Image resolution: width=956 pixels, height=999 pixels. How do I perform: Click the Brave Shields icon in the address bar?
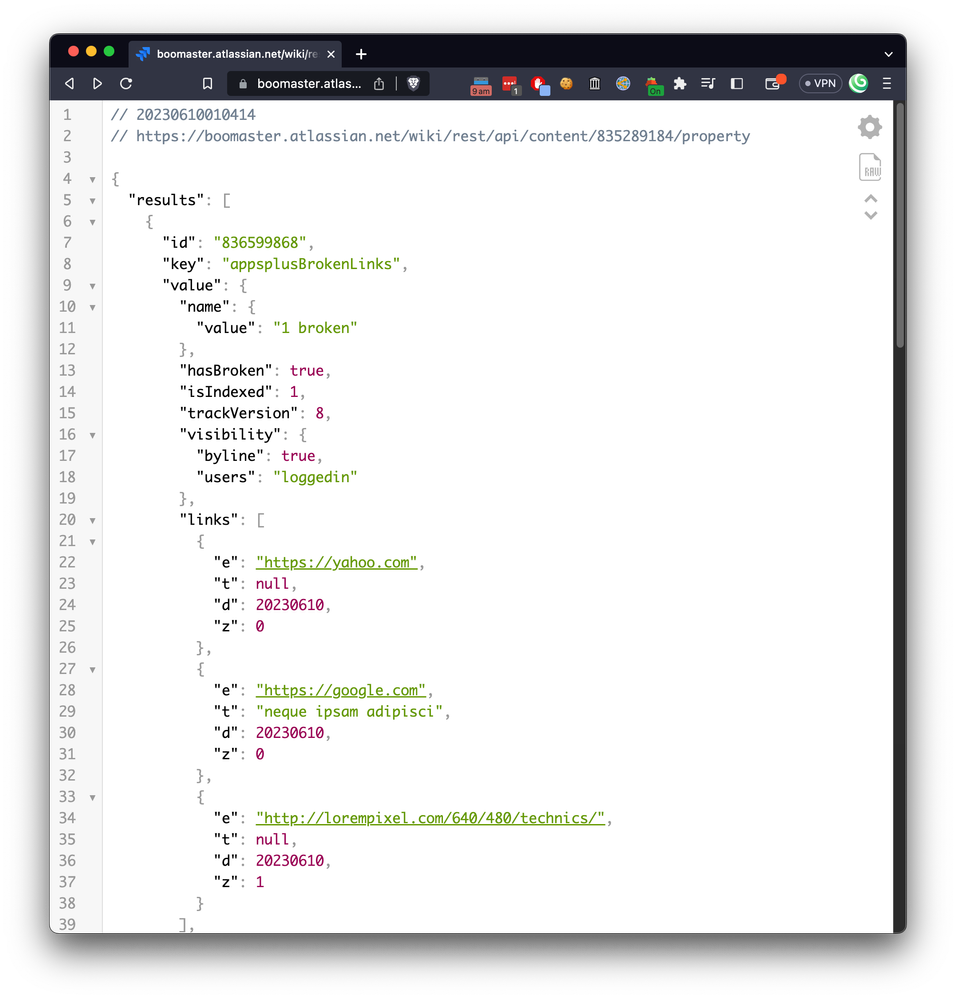pos(413,84)
